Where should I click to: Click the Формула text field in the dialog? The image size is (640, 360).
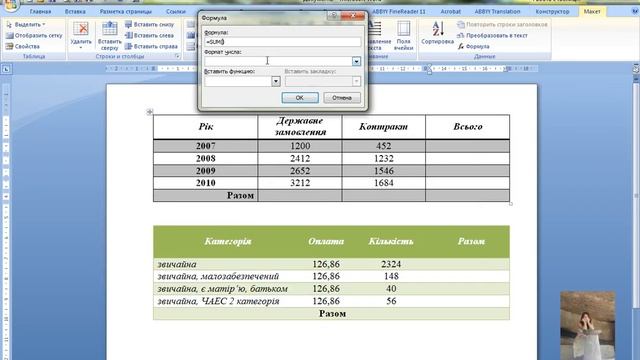[x=282, y=42]
